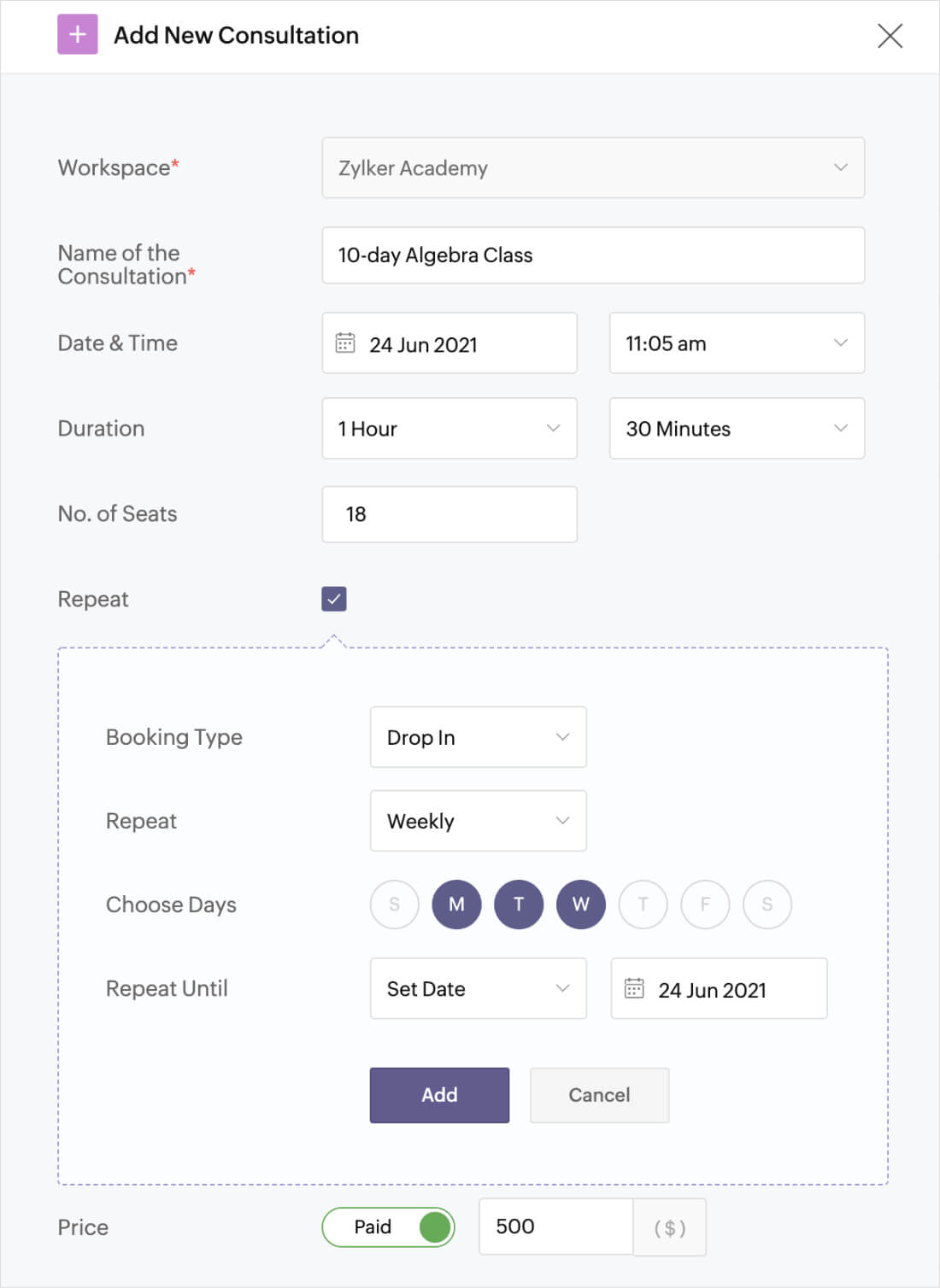Image resolution: width=940 pixels, height=1288 pixels.
Task: Expand the 30 Minutes dropdown
Action: (x=737, y=429)
